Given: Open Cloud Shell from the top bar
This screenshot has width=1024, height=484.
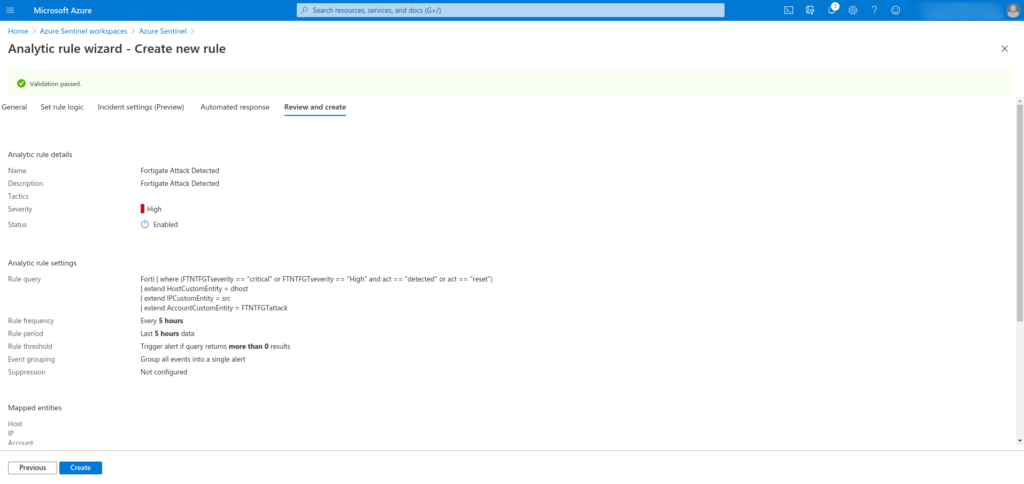Looking at the screenshot, I should [x=788, y=10].
